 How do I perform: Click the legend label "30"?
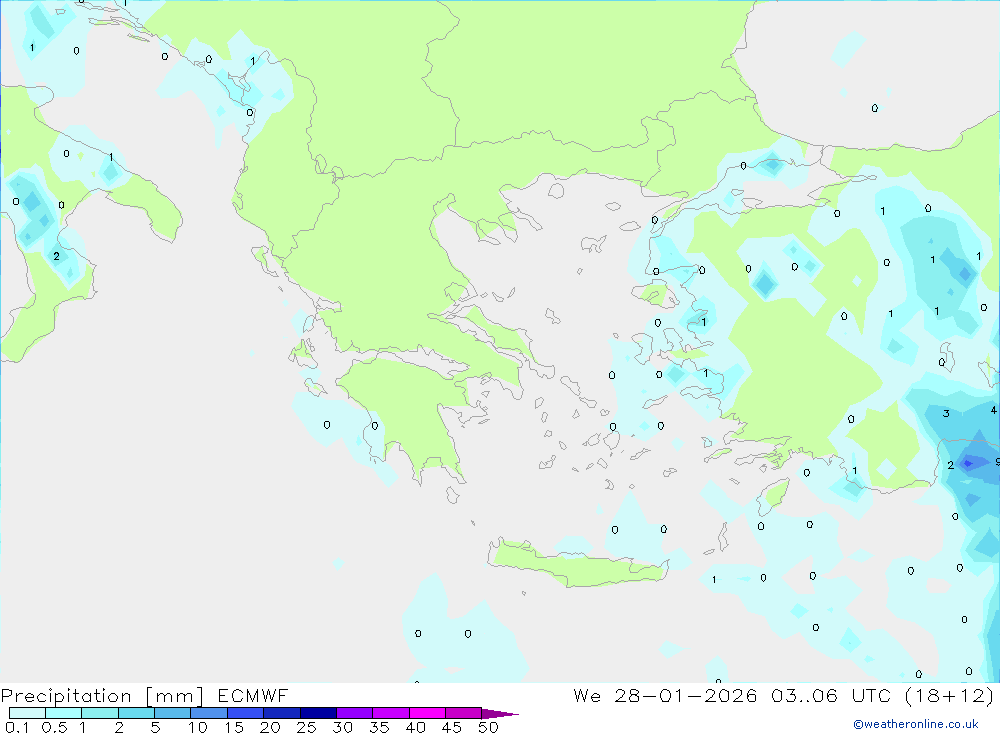343,727
